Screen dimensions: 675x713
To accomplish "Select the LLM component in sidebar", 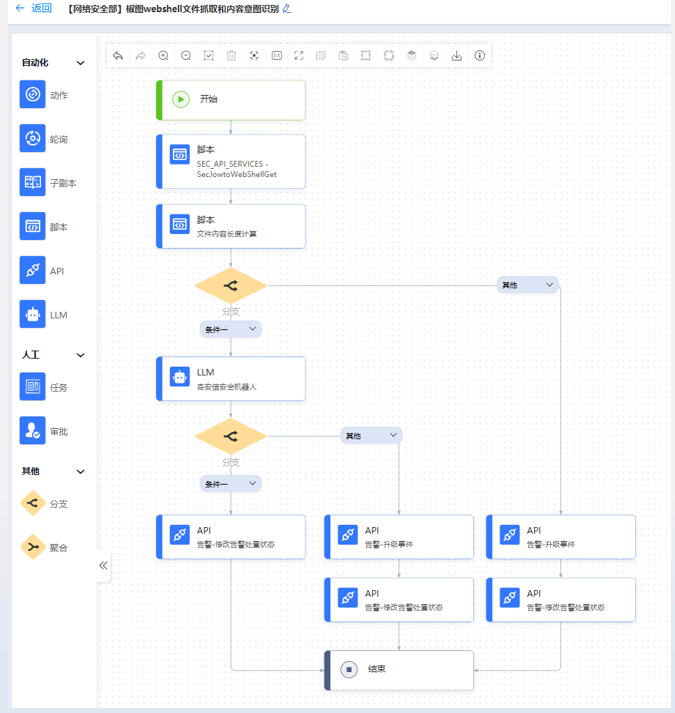I will coord(33,315).
